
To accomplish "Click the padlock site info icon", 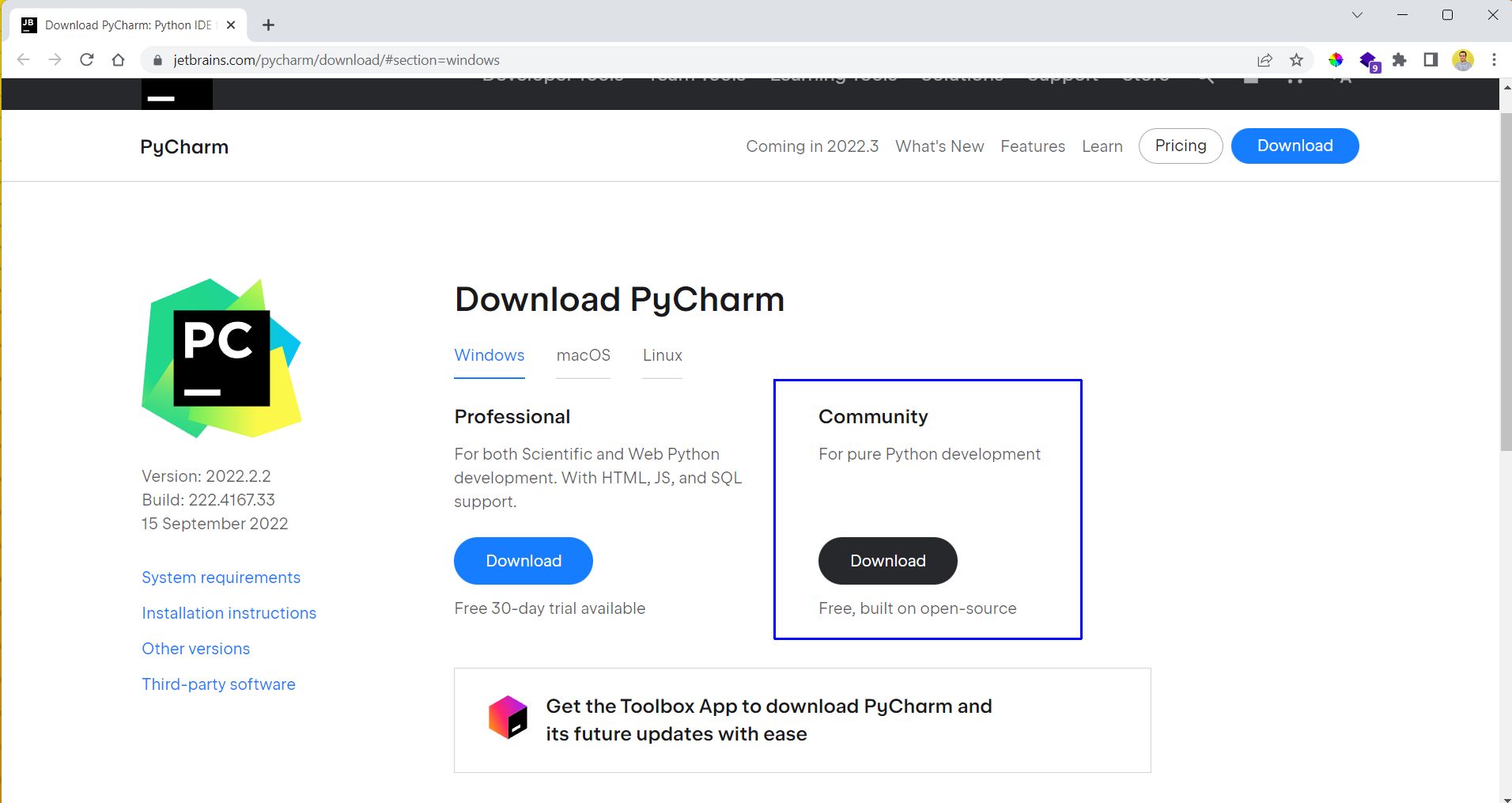I will coord(157,60).
